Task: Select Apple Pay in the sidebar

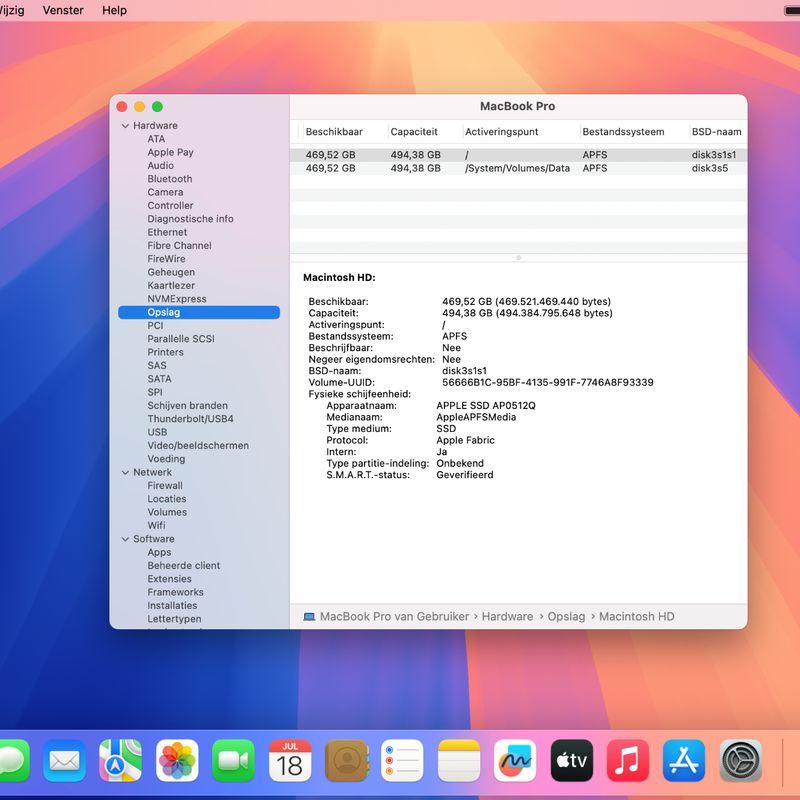Action: 170,152
